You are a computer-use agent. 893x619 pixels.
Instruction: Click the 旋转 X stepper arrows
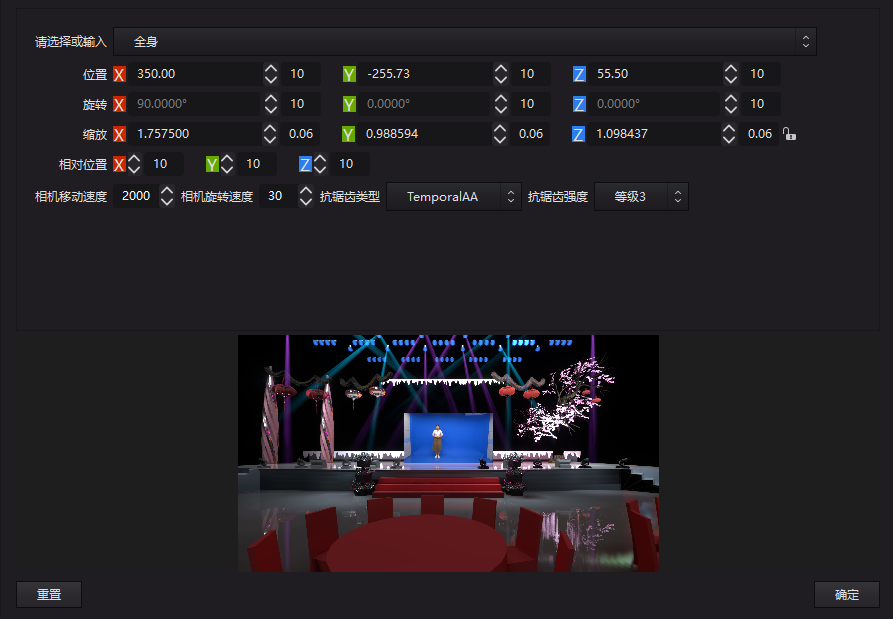point(271,104)
